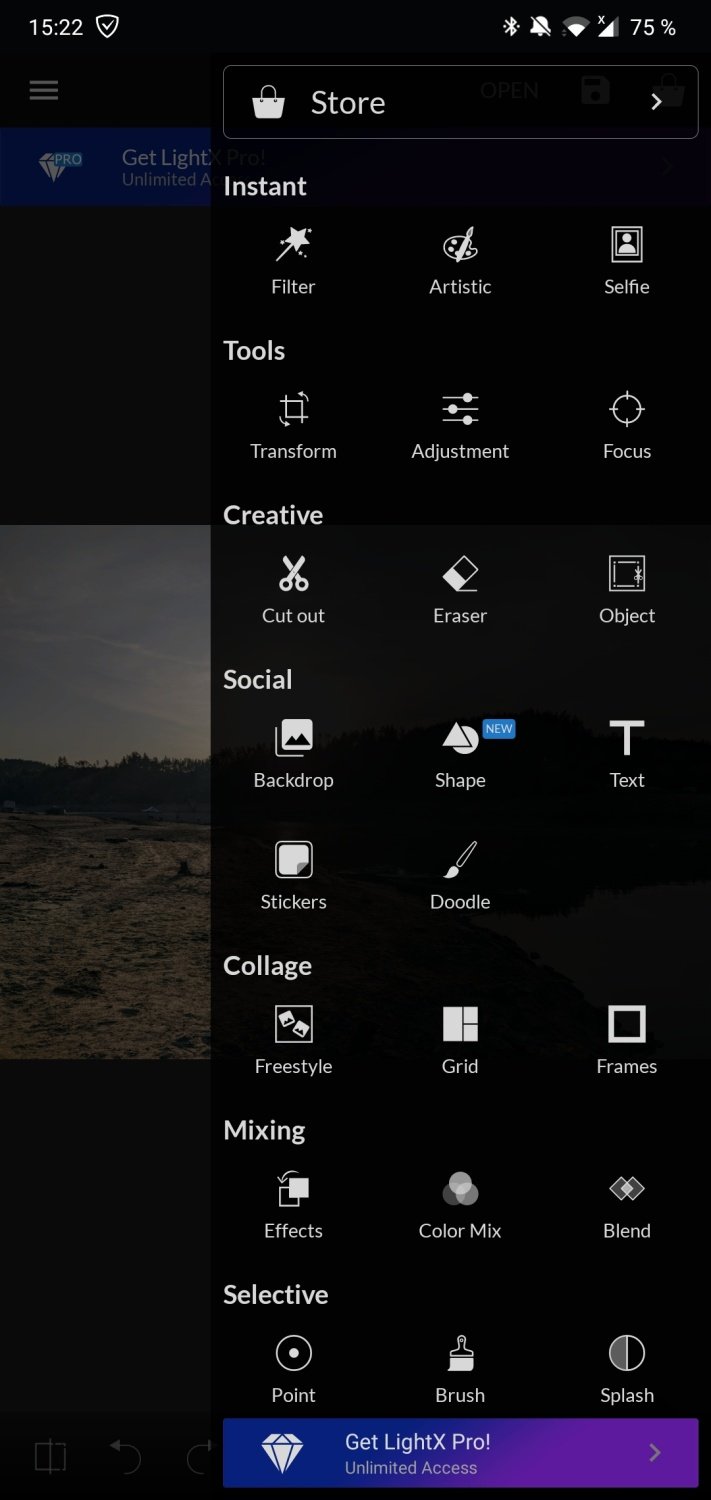This screenshot has width=711, height=1500.
Task: Select the Eraser tool
Action: [x=460, y=590]
